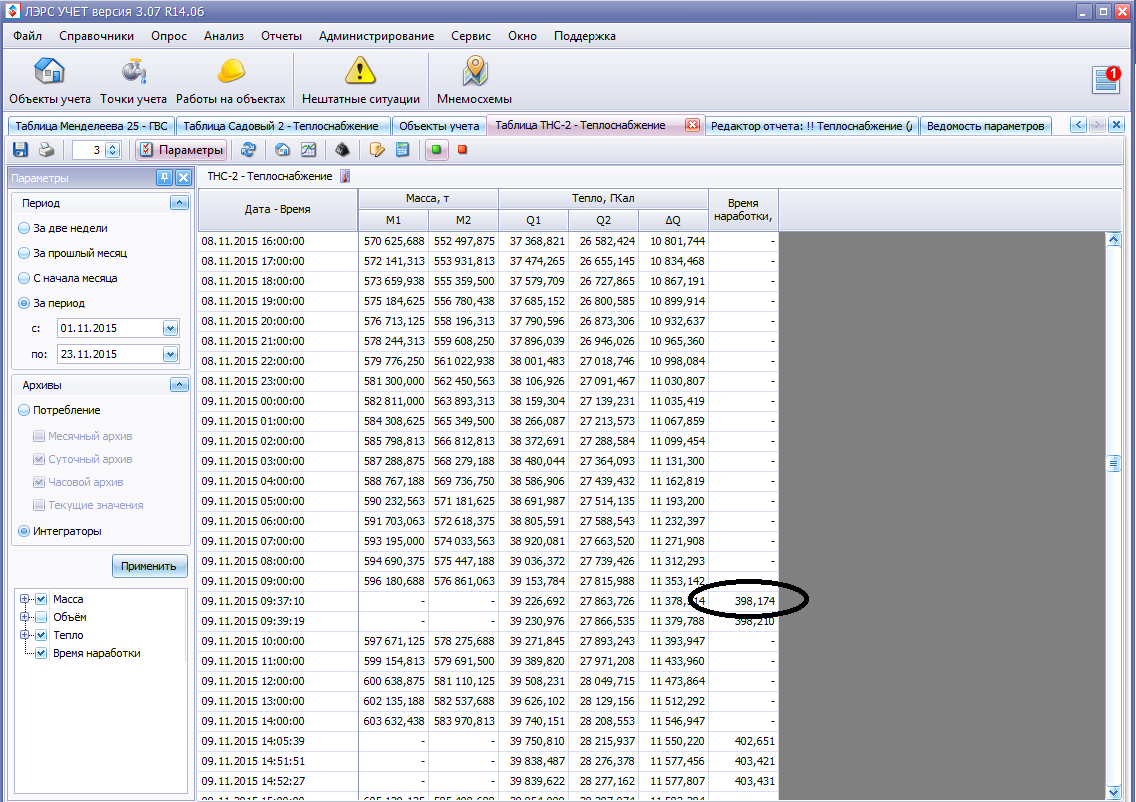Image resolution: width=1136 pixels, height=802 pixels.
Task: Open start date 01.11.2015 dropdown
Action: click(170, 328)
